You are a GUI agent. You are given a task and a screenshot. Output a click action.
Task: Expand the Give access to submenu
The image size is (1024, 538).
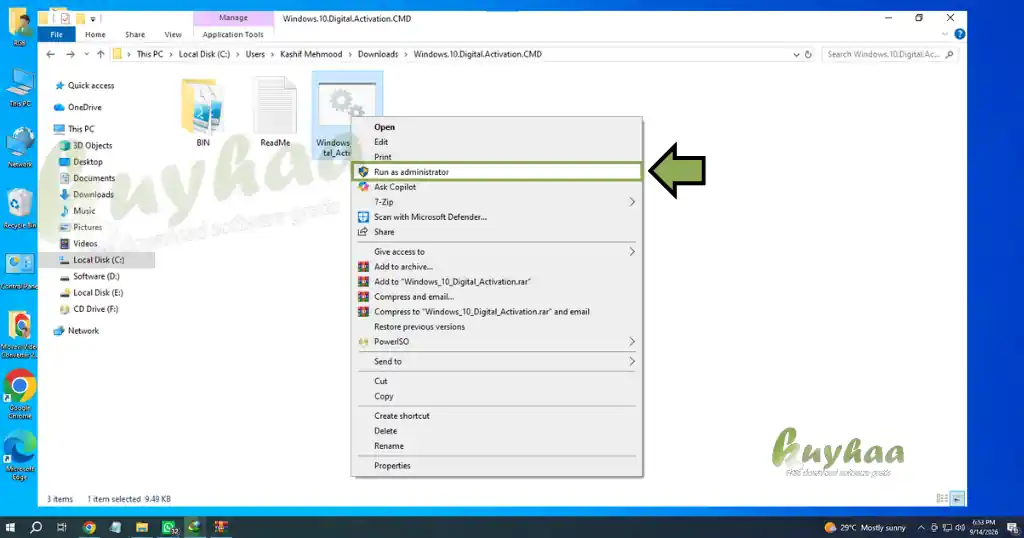[496, 251]
